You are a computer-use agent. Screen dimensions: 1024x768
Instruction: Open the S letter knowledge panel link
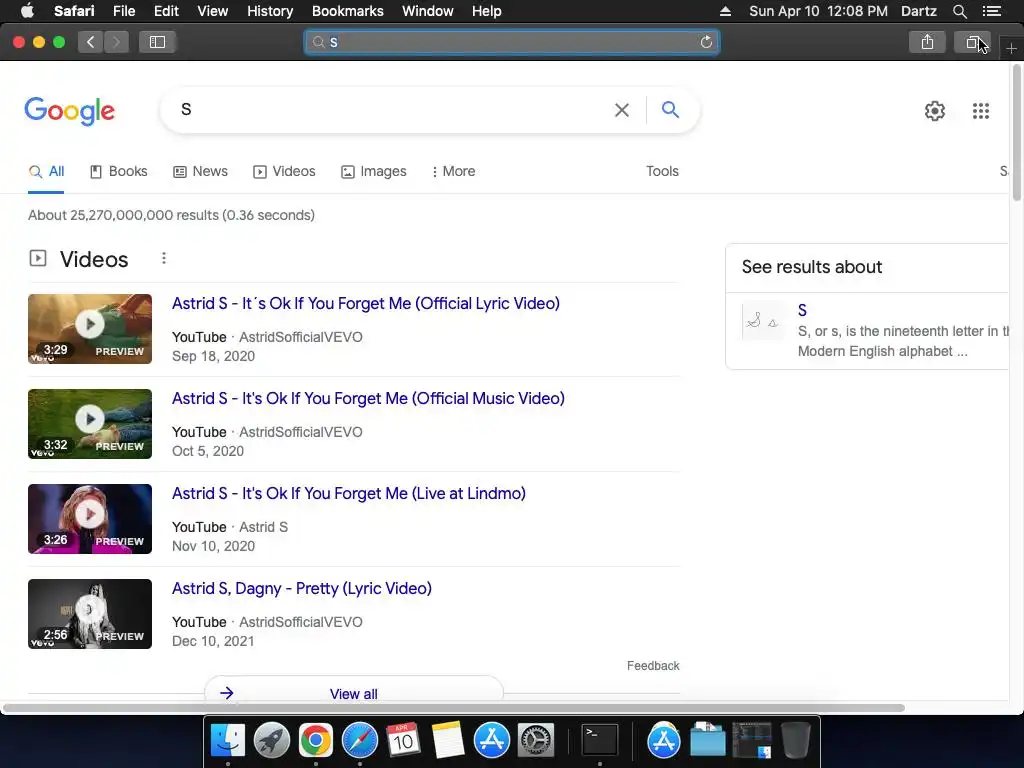(802, 310)
